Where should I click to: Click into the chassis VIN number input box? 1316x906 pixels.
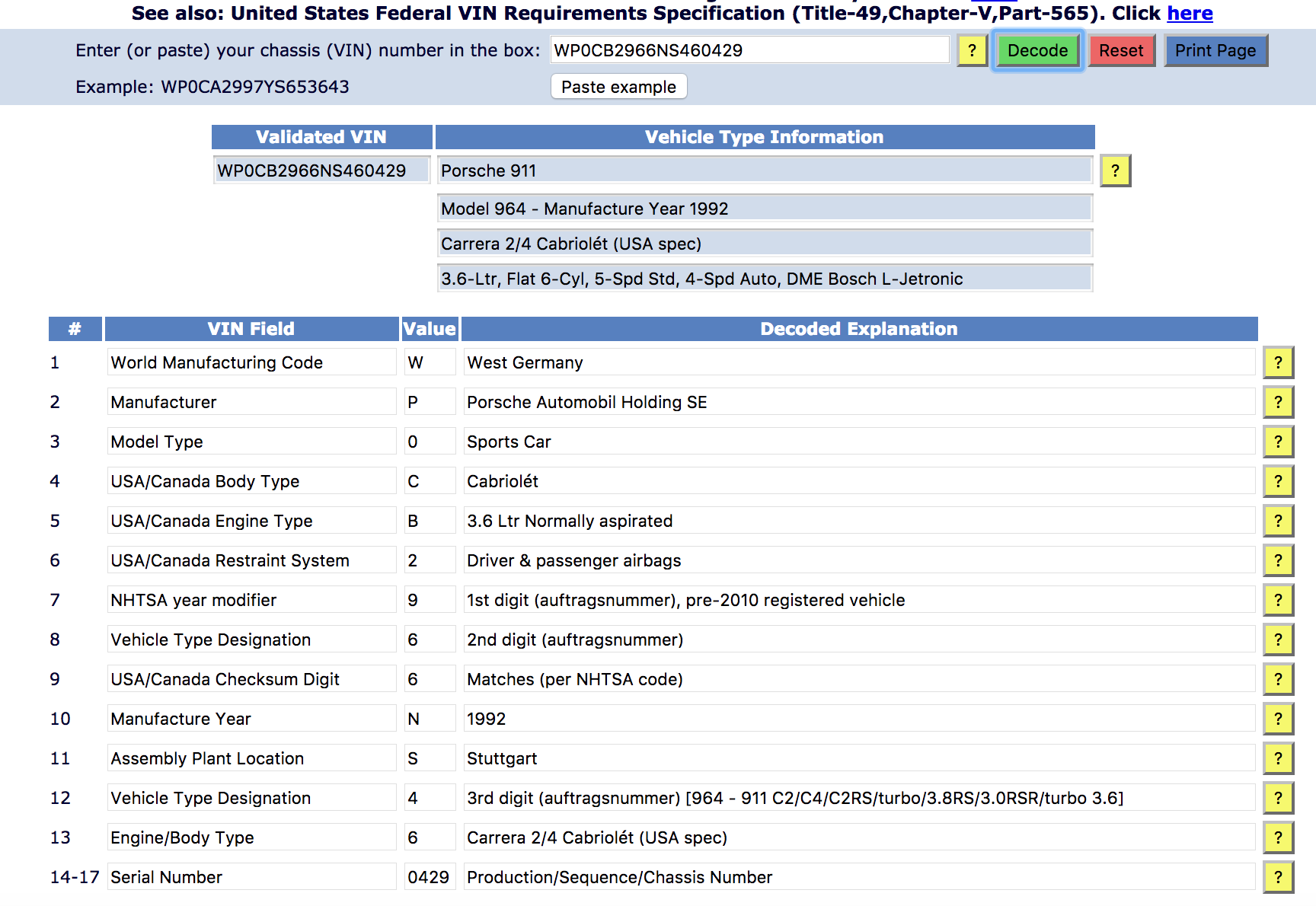pyautogui.click(x=749, y=51)
